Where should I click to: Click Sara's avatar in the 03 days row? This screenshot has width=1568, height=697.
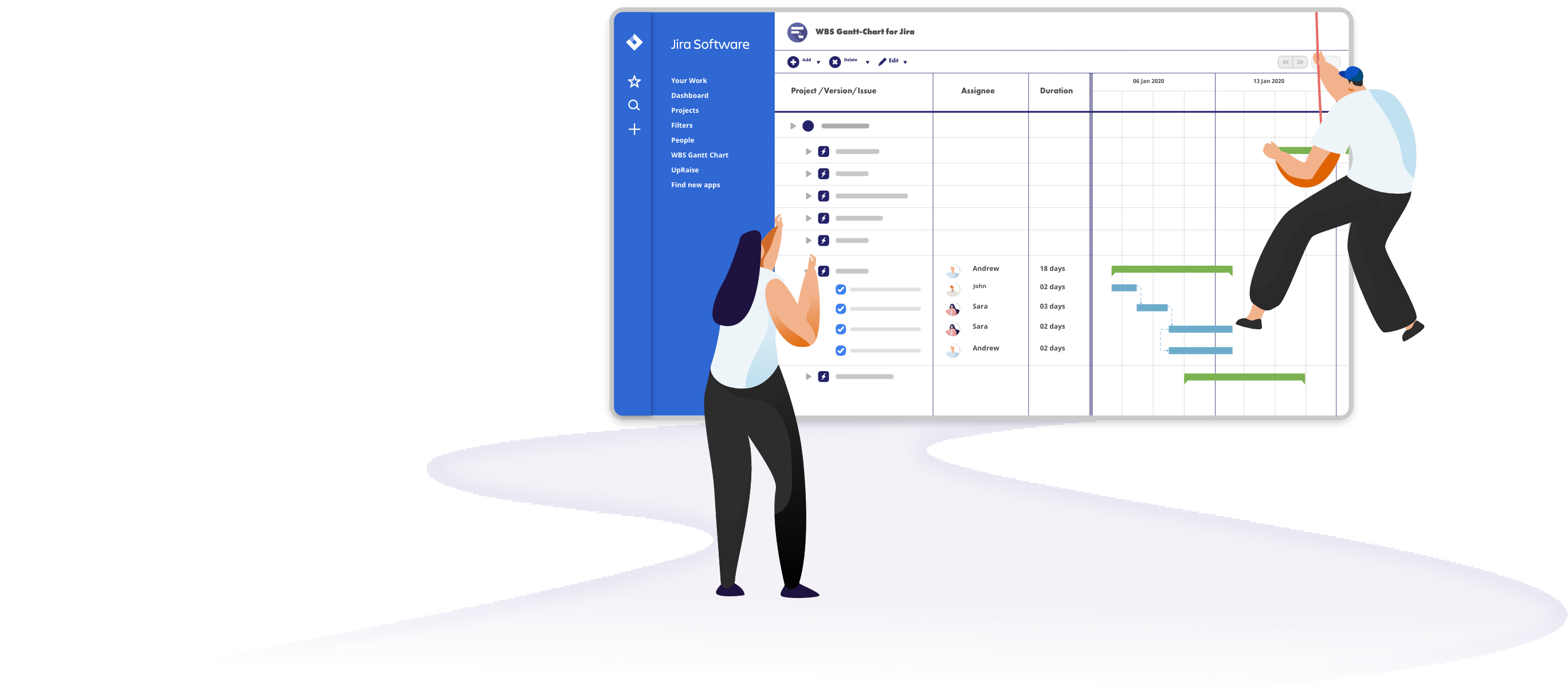click(x=952, y=309)
